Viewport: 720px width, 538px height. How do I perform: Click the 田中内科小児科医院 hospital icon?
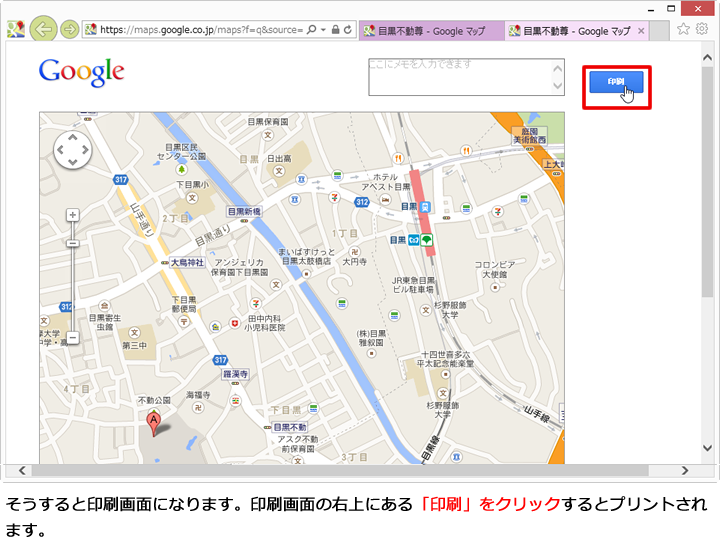pos(235,324)
